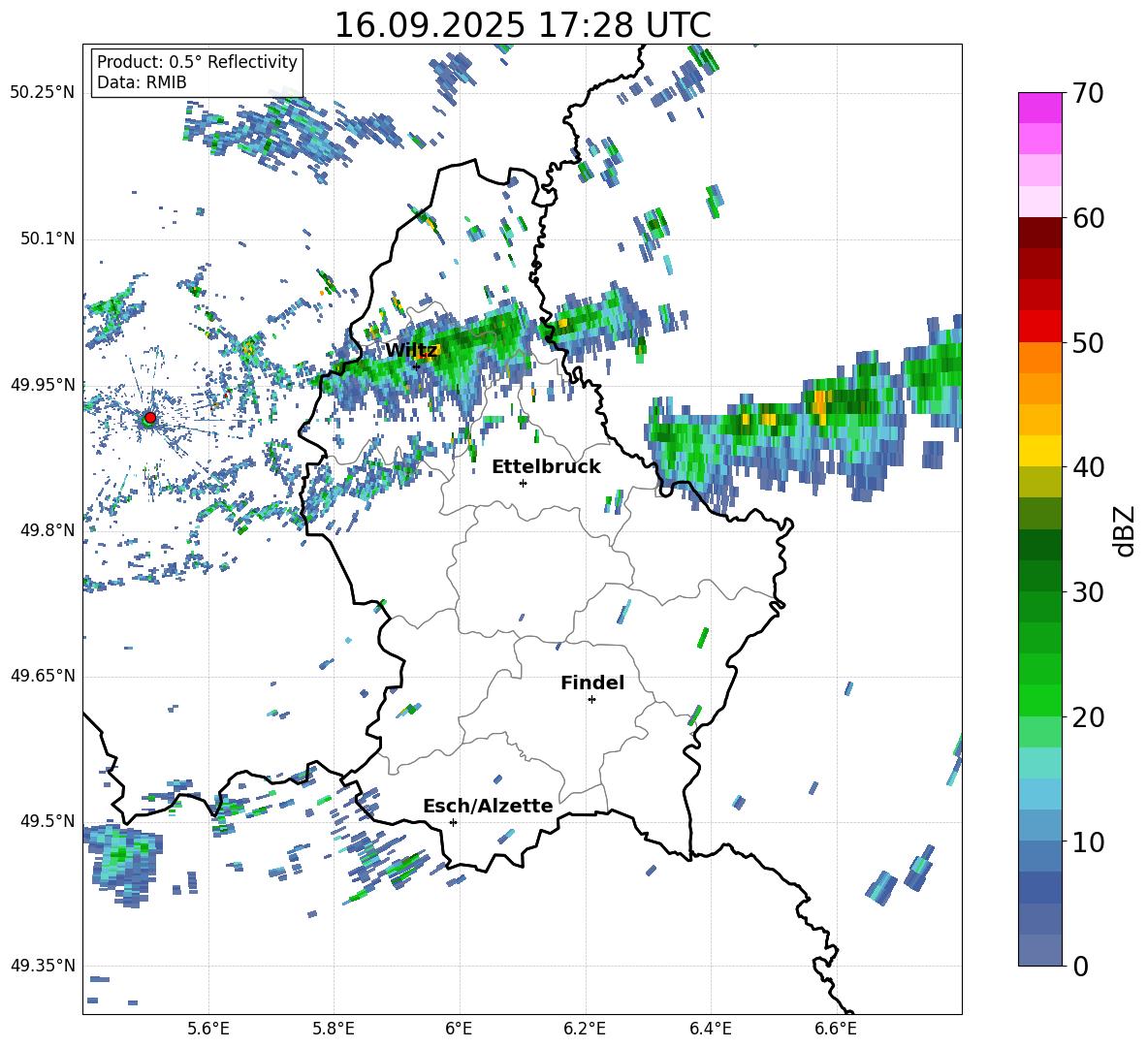Click the Data: RMIB text
1148x1048 pixels.
pos(142,82)
